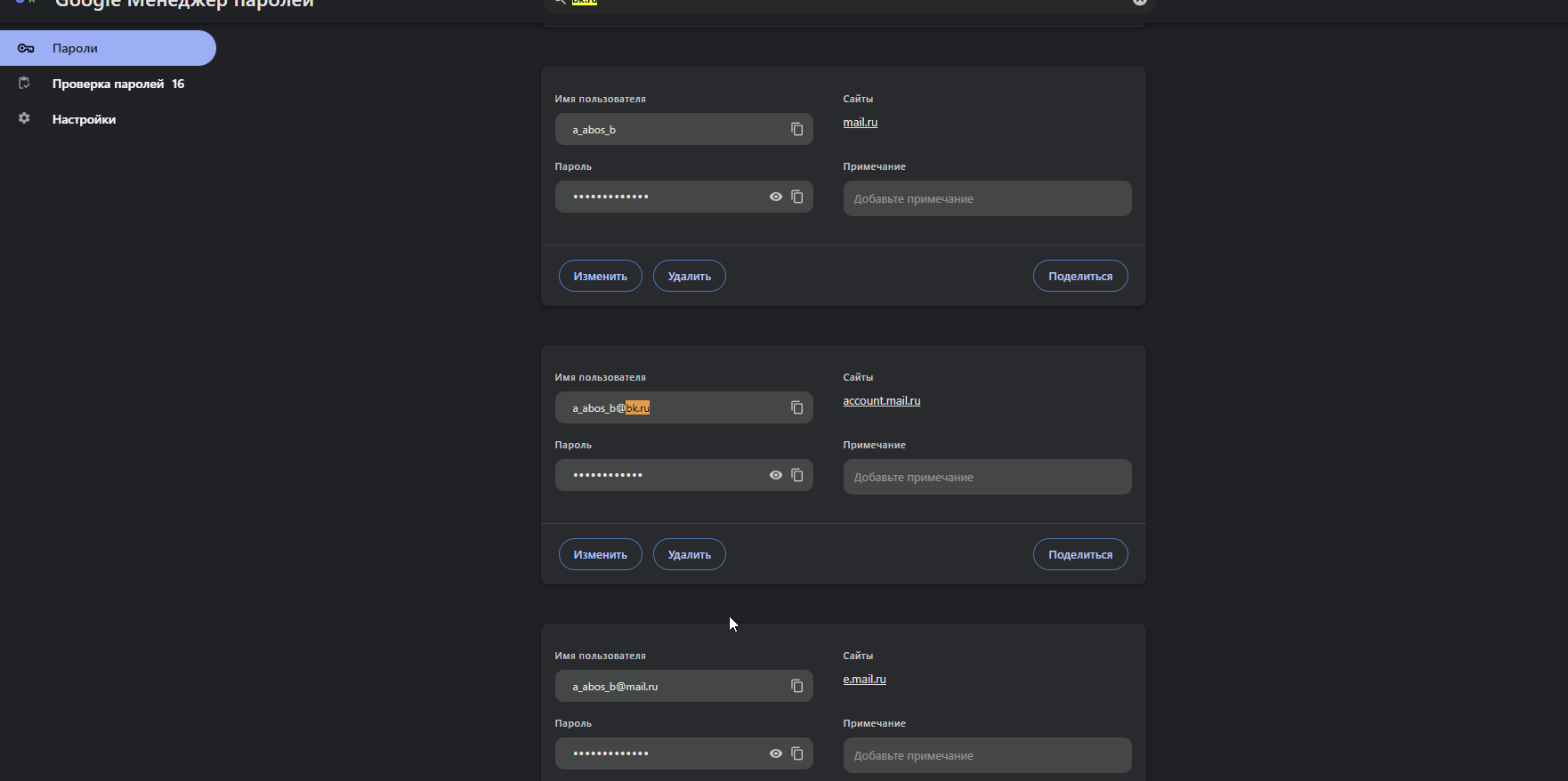Open the account.mail.ru site link
Image resolution: width=1568 pixels, height=781 pixels.
click(x=881, y=401)
